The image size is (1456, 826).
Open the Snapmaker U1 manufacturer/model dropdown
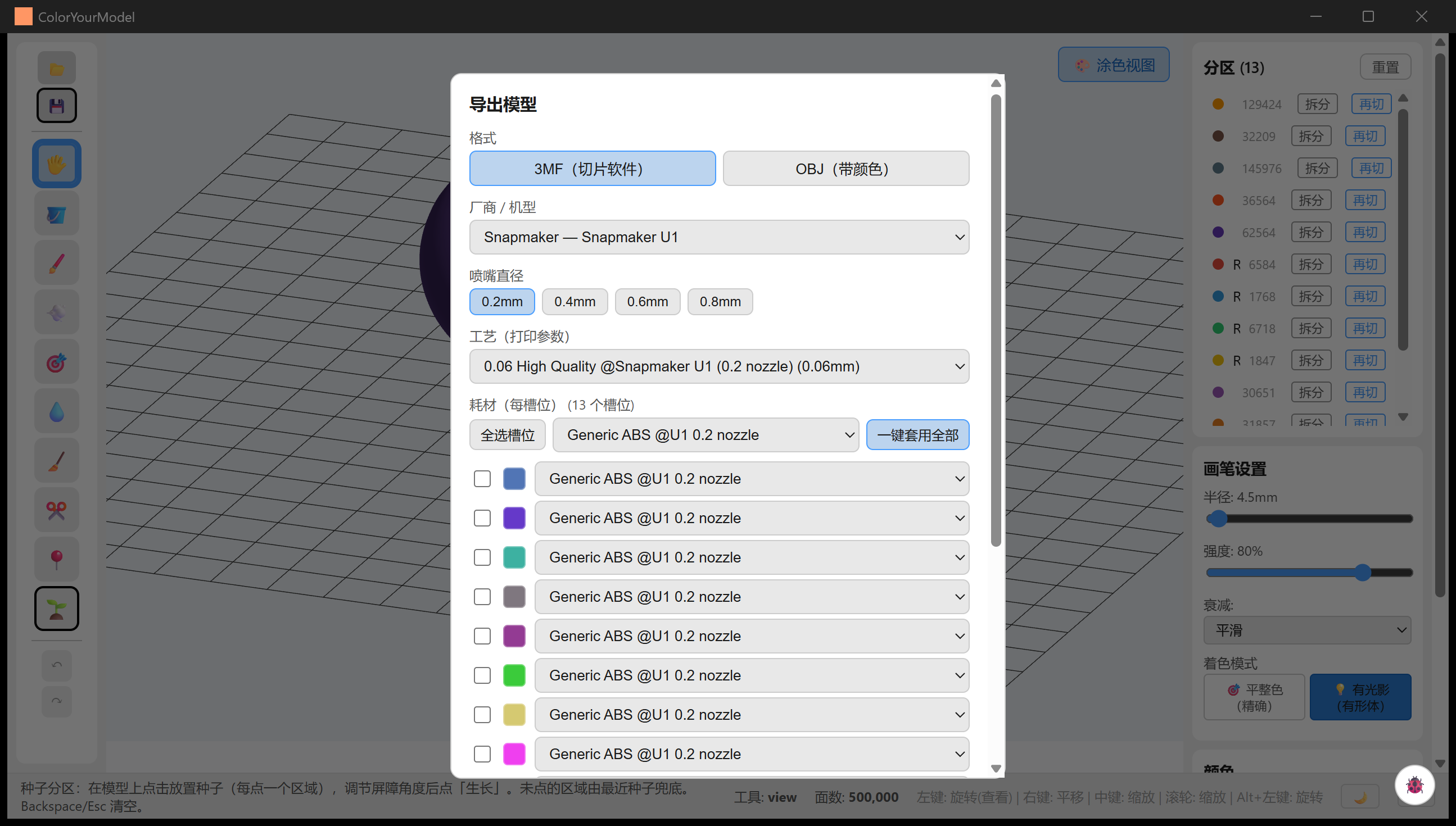tap(719, 237)
